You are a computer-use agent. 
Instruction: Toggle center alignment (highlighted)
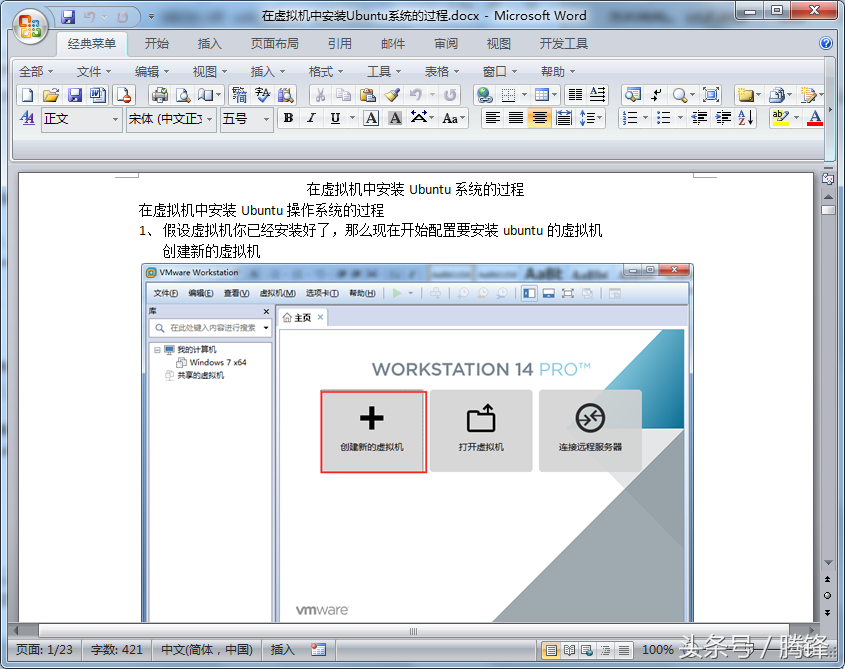pyautogui.click(x=539, y=118)
